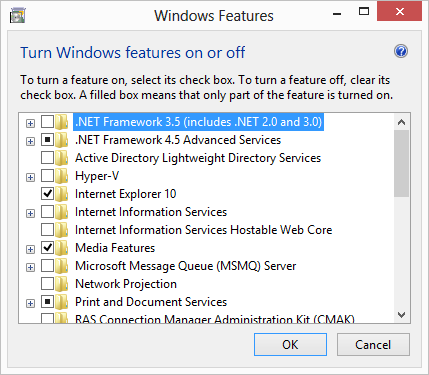
Task: Expand the Media Features node
Action: tap(30, 249)
